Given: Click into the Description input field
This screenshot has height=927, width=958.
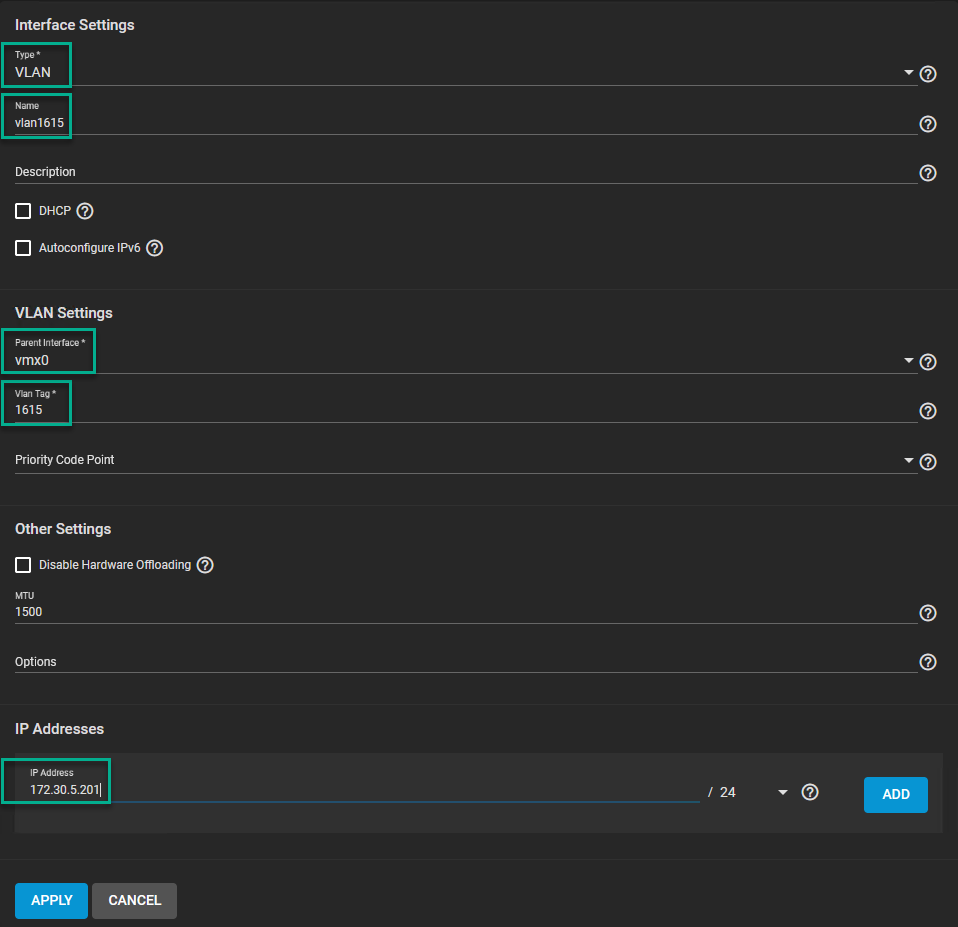Looking at the screenshot, I should (460, 172).
